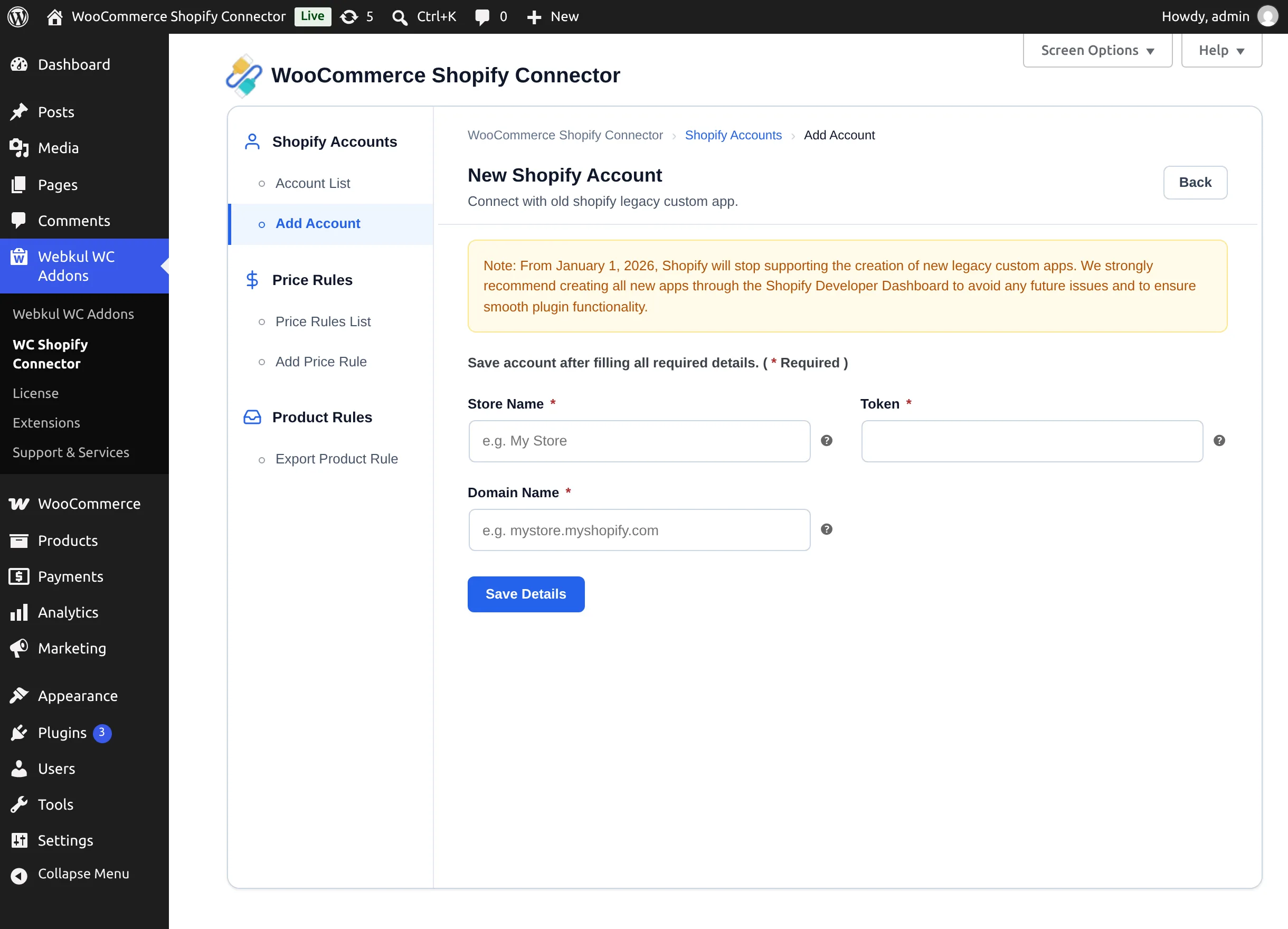Open the Export Product Rule item

tap(337, 459)
